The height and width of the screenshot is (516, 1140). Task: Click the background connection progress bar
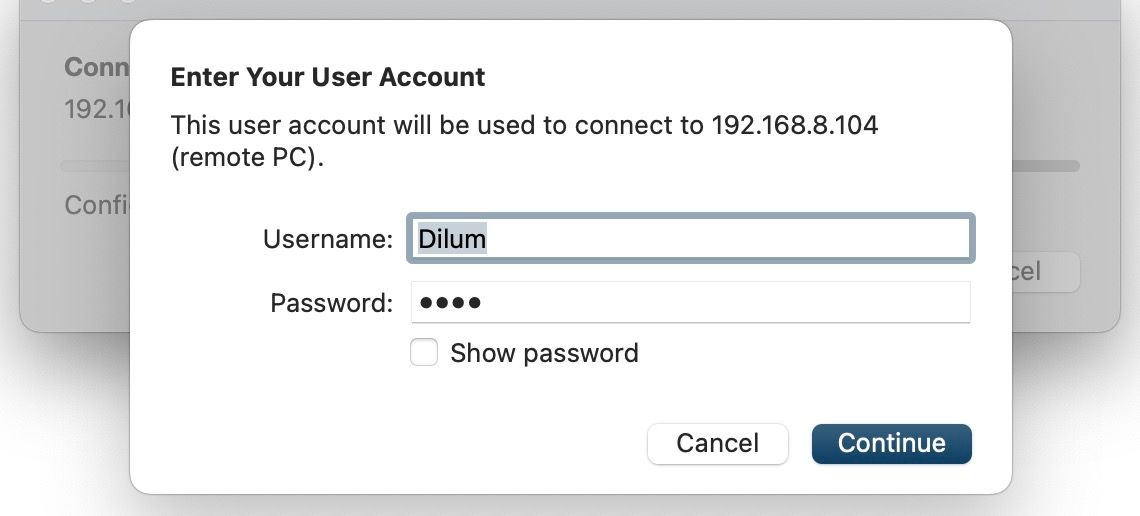point(1045,165)
